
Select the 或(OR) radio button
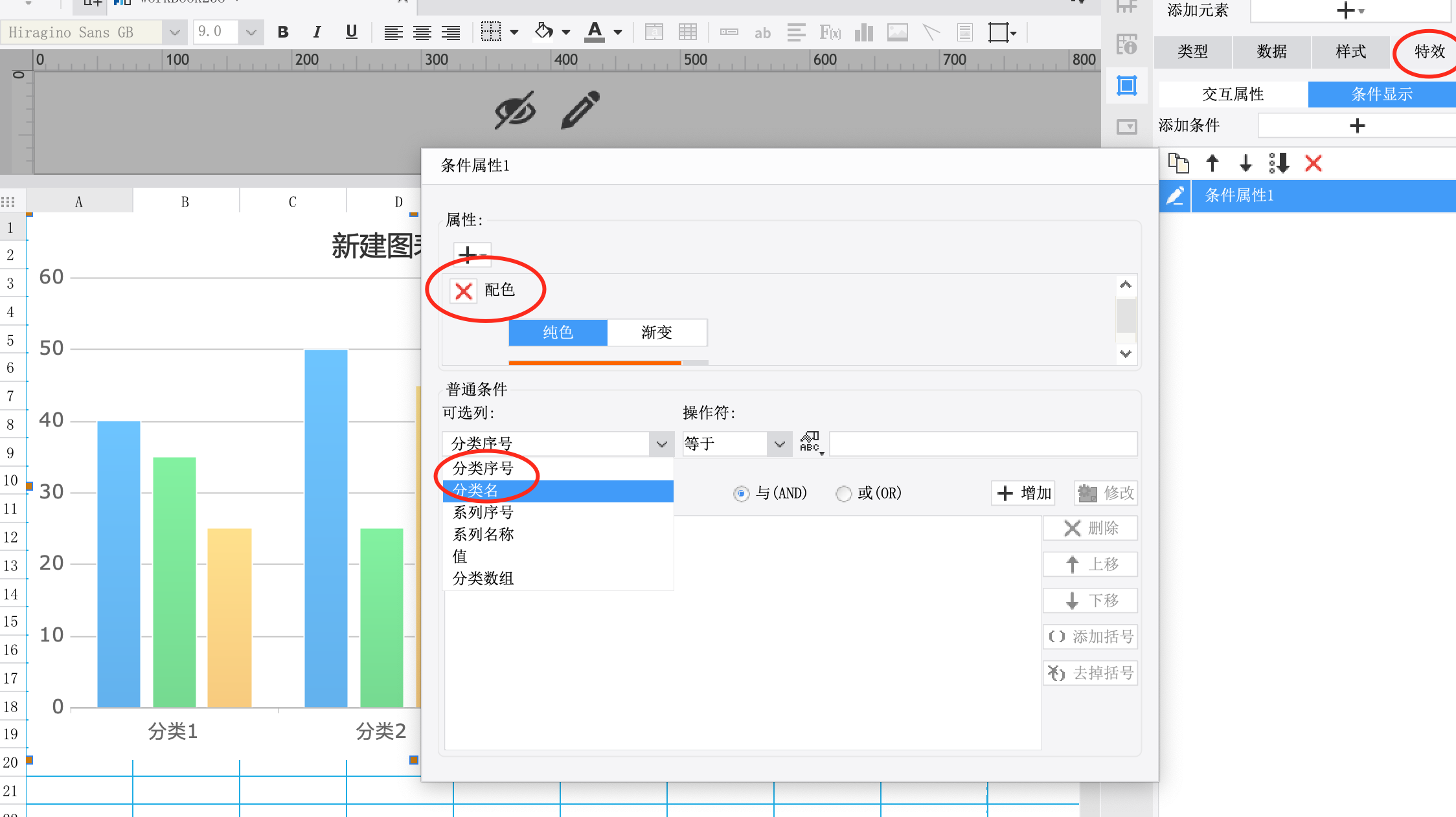843,494
